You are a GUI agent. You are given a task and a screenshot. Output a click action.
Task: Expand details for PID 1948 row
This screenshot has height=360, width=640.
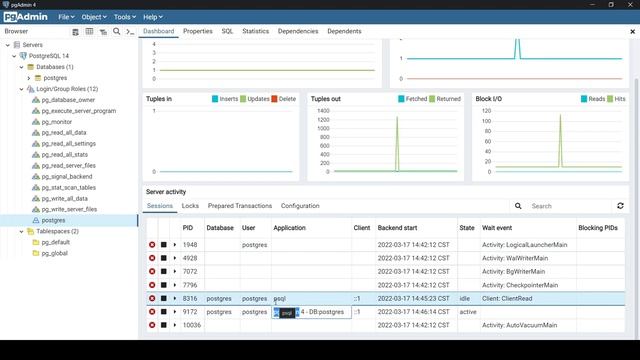[175, 244]
